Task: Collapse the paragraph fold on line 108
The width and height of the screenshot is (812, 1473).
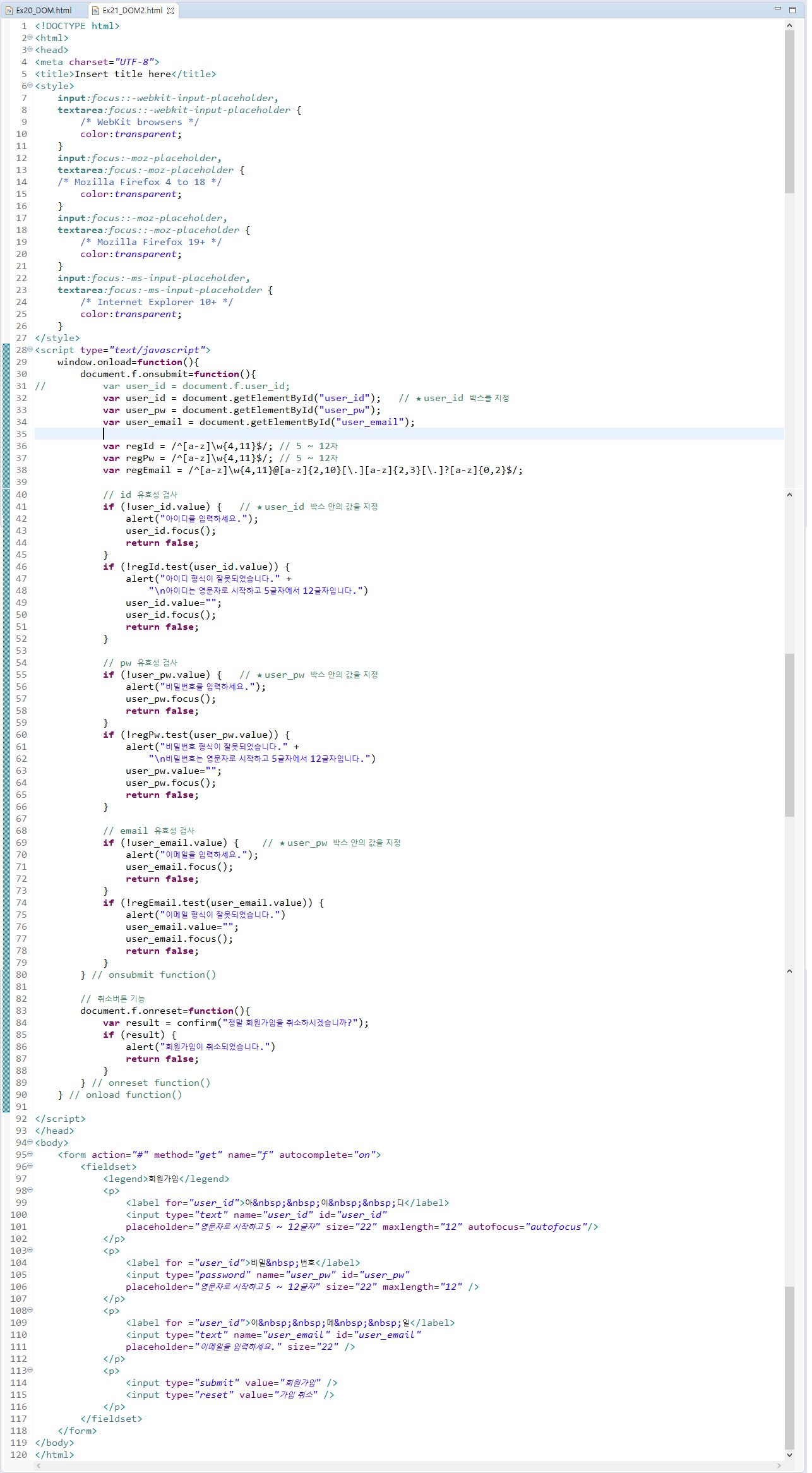Action: 30,1310
